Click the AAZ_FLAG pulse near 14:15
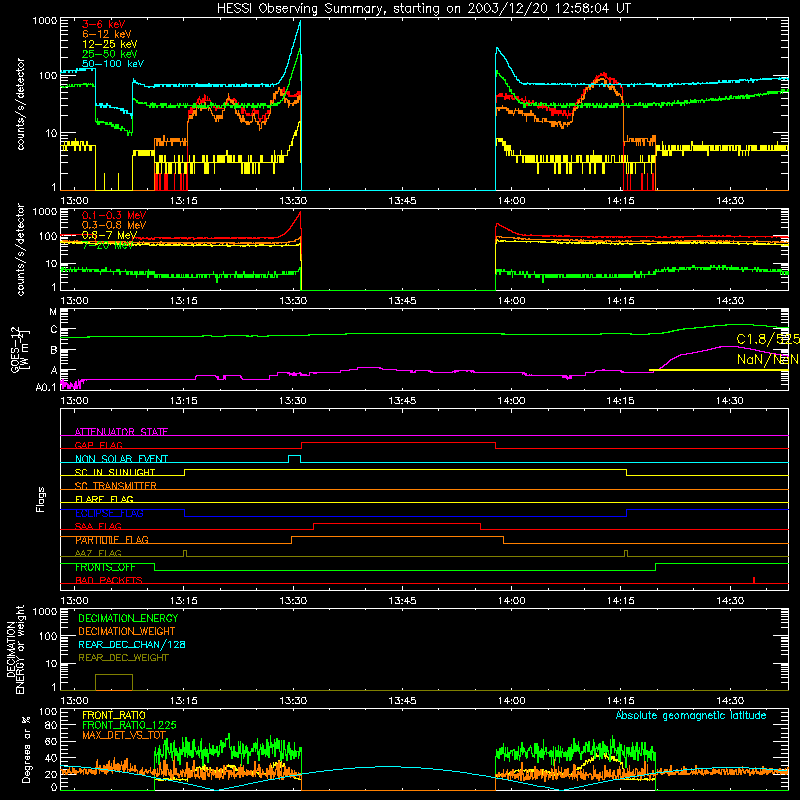800x800 pixels. tap(627, 554)
